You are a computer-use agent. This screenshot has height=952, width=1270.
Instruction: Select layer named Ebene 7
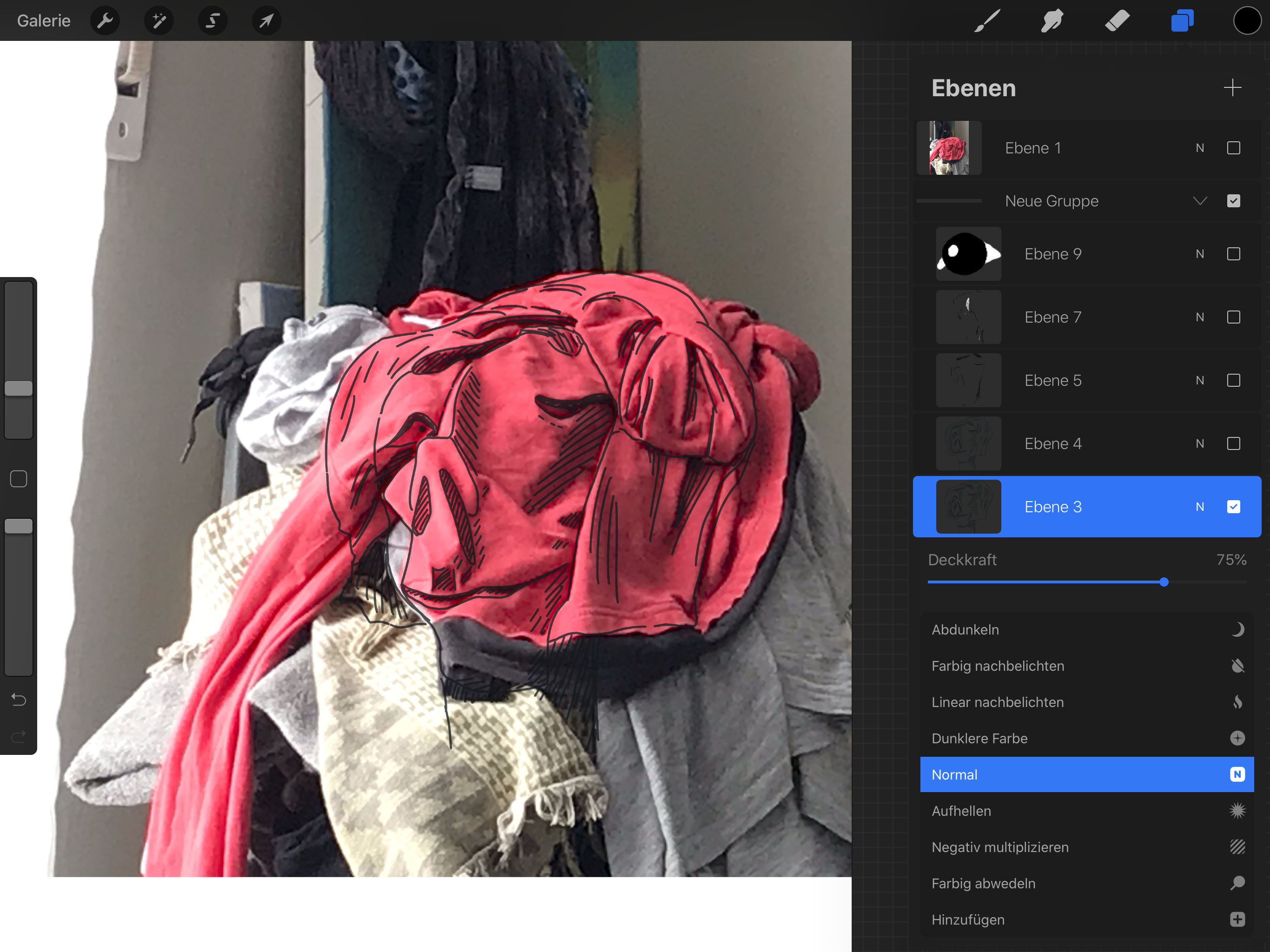coord(1053,317)
